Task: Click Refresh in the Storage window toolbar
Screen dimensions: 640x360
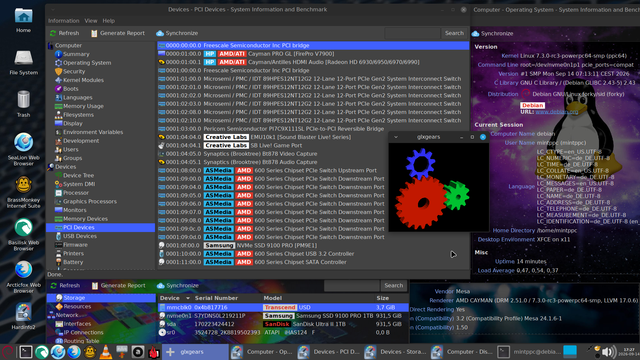Action: click(x=65, y=286)
